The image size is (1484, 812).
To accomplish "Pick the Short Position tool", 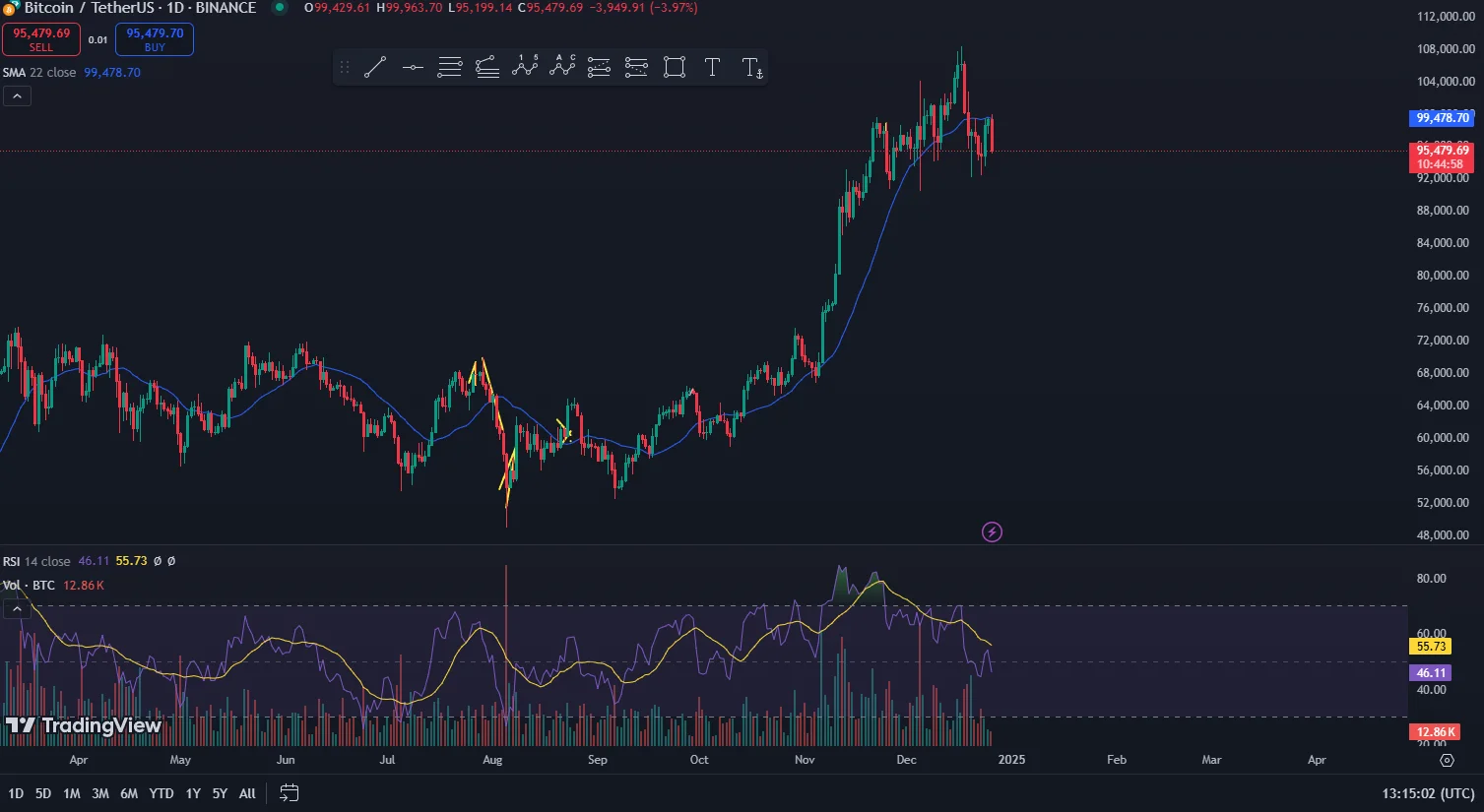I will pos(636,68).
